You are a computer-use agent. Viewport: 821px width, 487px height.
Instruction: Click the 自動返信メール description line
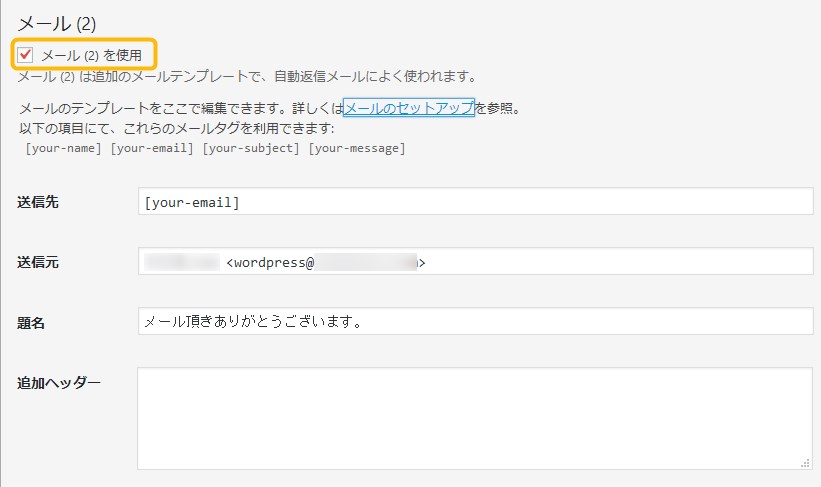tap(246, 77)
